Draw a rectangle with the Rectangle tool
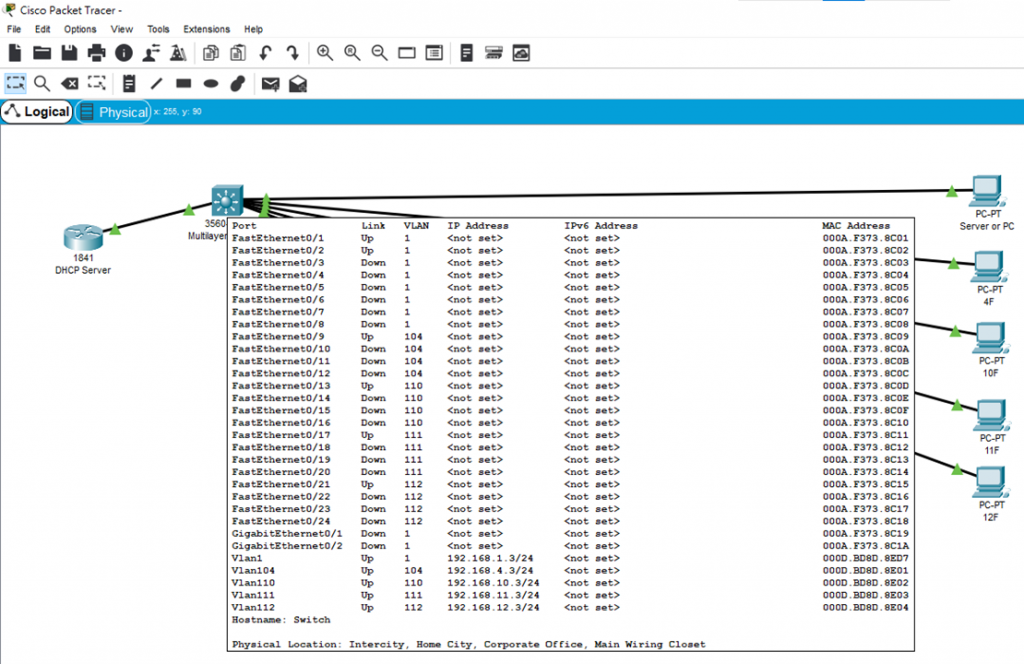This screenshot has height=664, width=1024. click(x=184, y=84)
